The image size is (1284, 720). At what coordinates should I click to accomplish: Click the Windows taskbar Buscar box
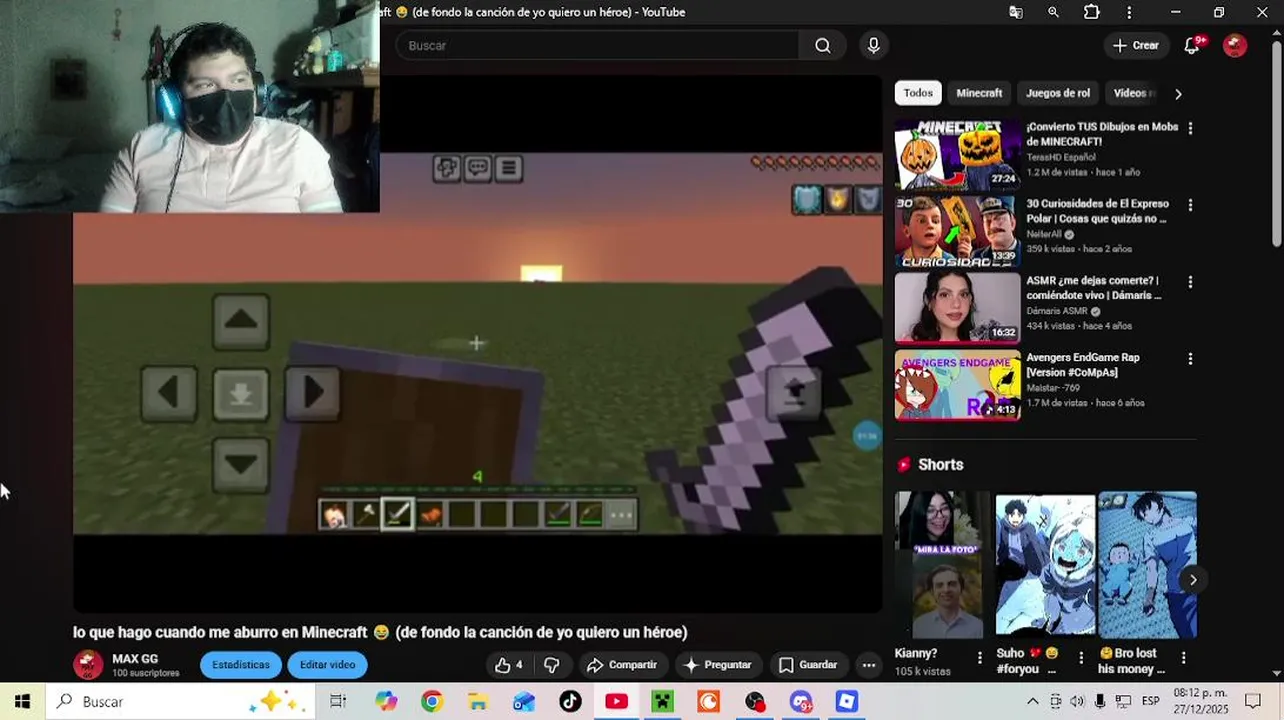[180, 701]
